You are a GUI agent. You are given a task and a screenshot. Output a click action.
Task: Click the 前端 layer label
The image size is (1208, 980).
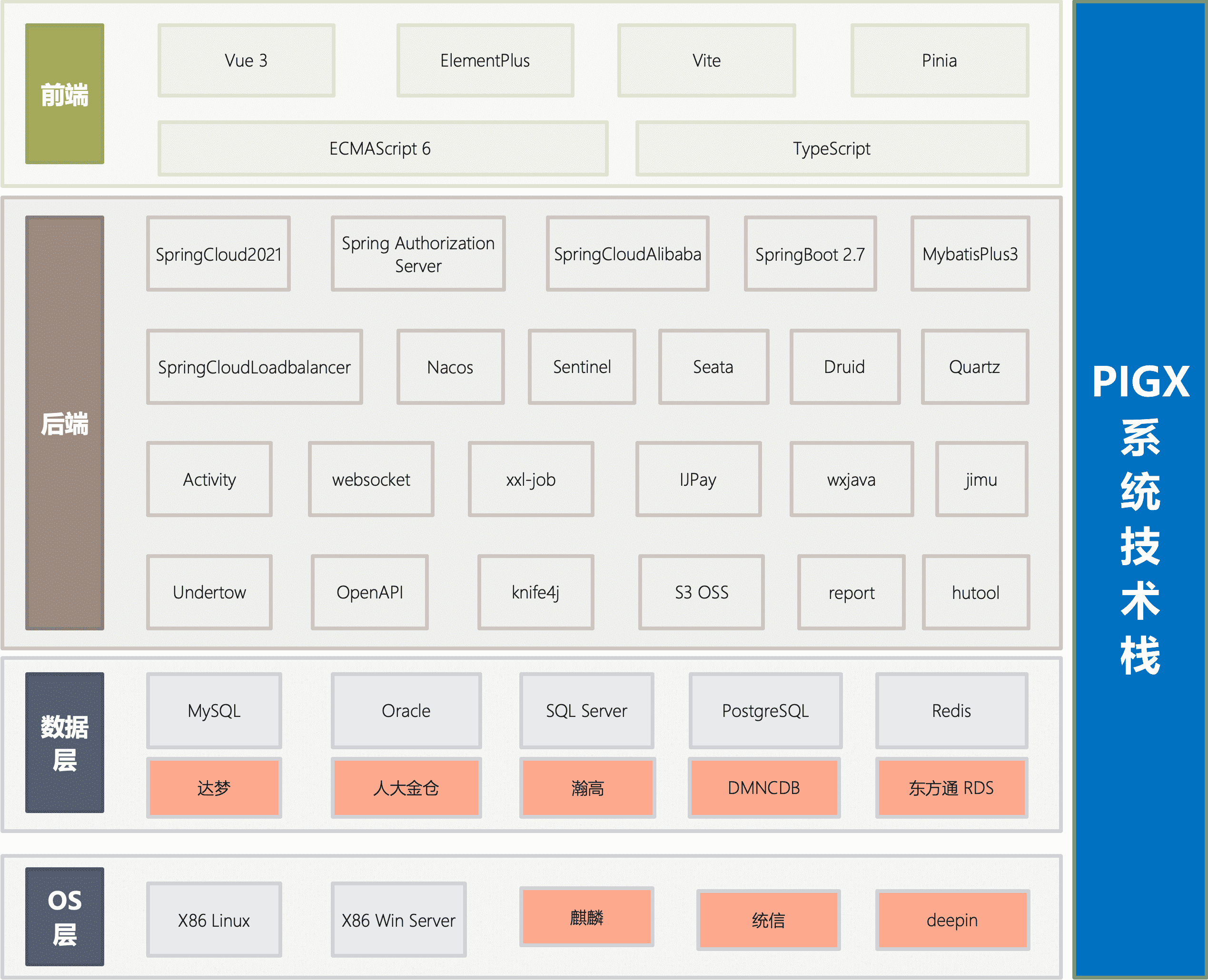(64, 94)
